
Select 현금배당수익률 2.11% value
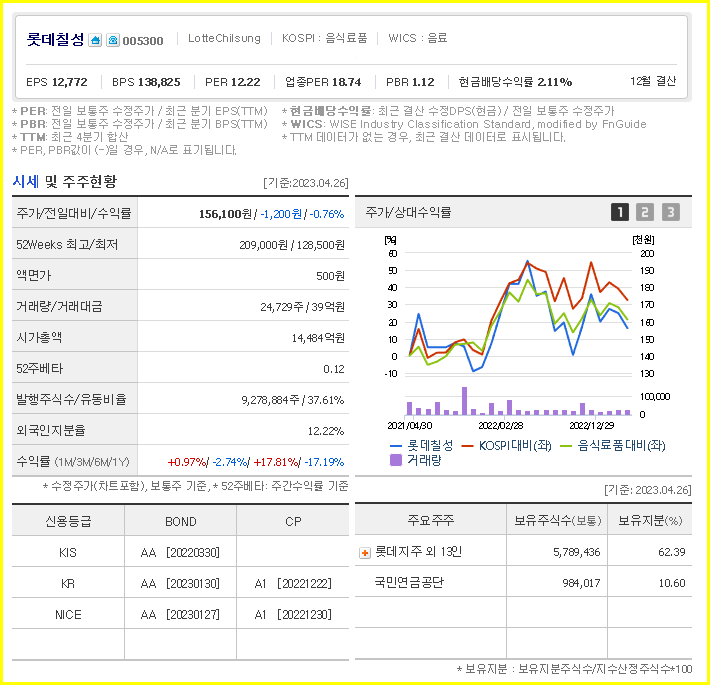click(x=515, y=82)
